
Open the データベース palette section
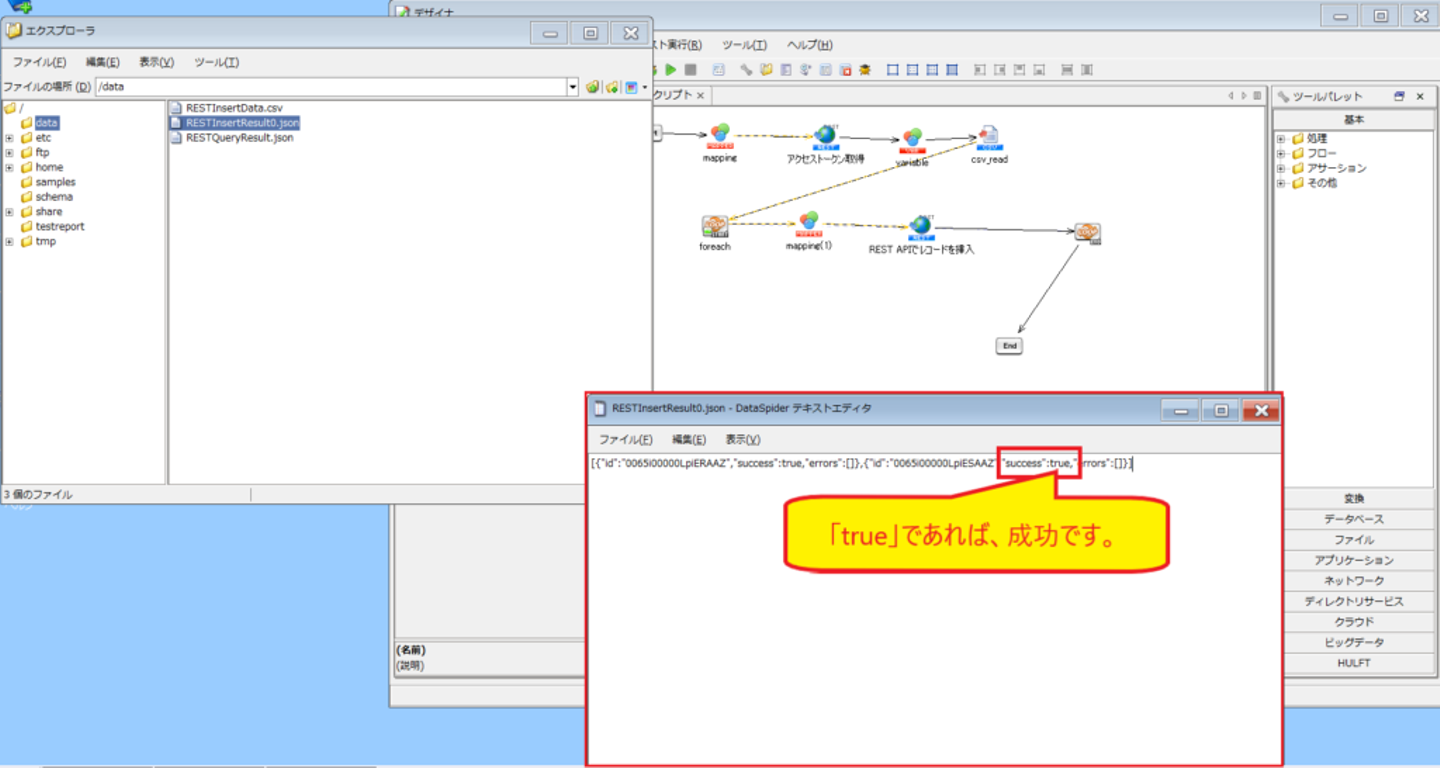pyautogui.click(x=1354, y=519)
